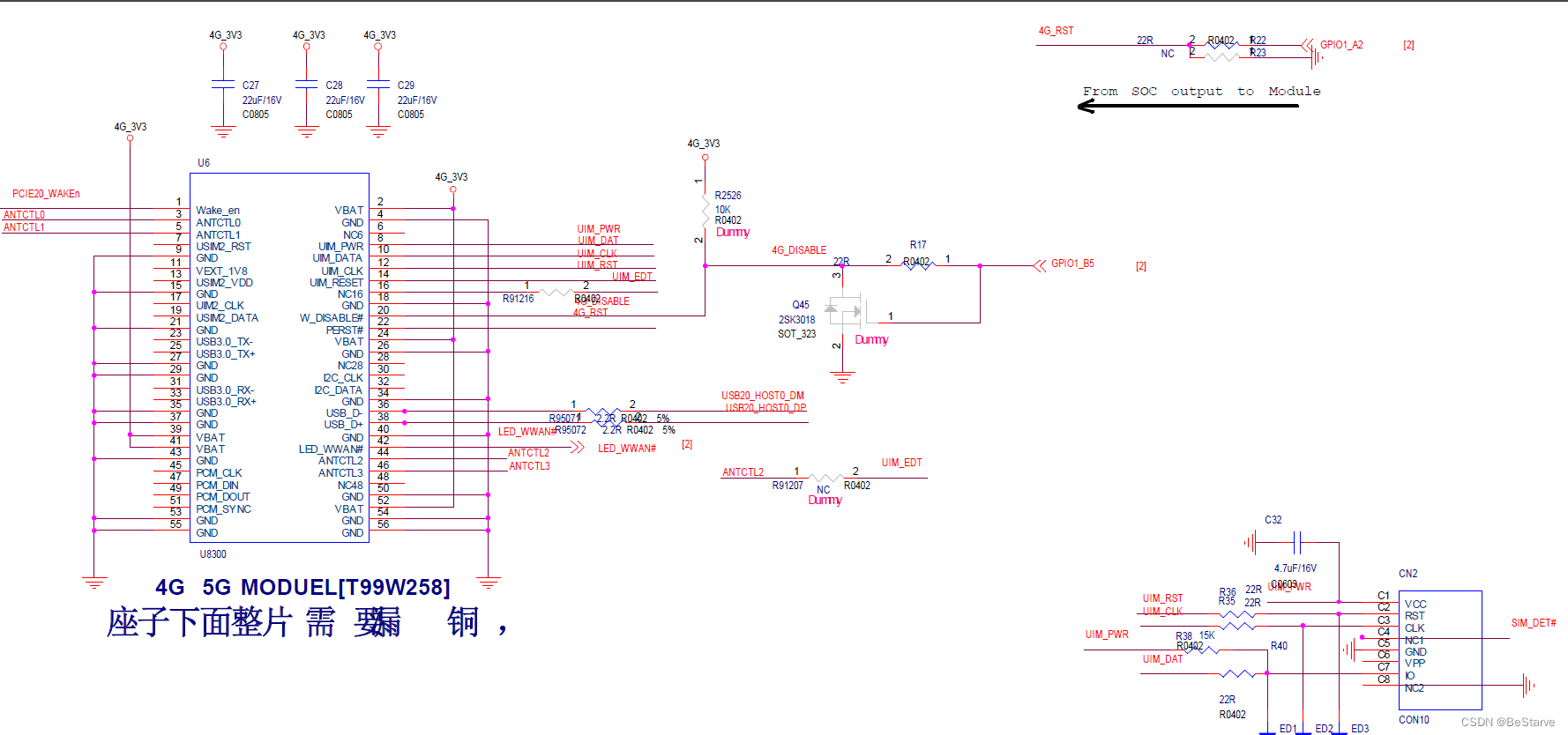Click the PERST# pin name
The height and width of the screenshot is (735, 1568).
tap(345, 330)
